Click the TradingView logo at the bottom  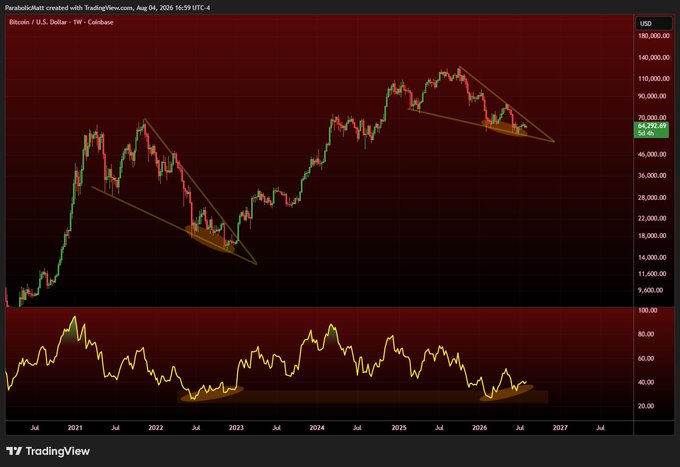tap(48, 451)
